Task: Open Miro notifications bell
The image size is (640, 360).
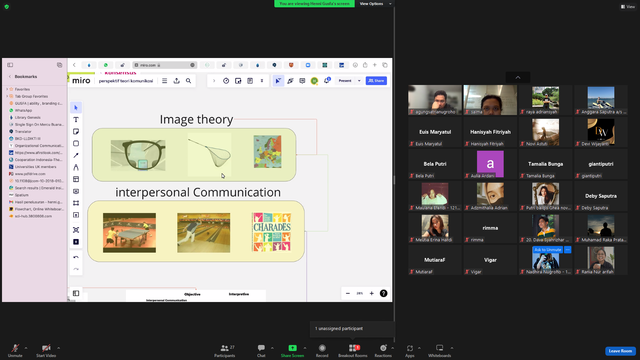Action: click(x=327, y=81)
